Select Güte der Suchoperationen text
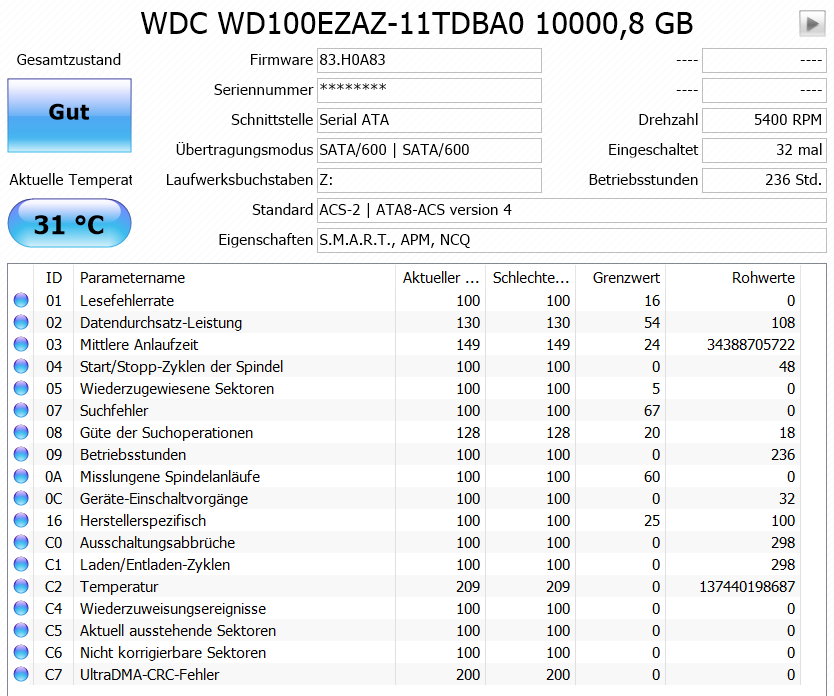Screen dimensions: 834x696 (x=166, y=433)
